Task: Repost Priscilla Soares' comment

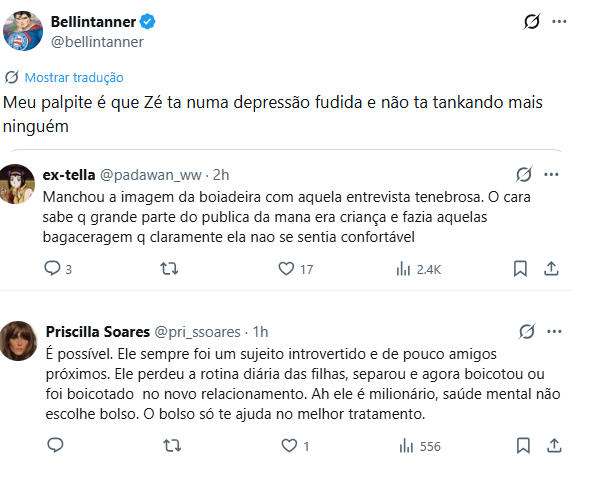Action: pyautogui.click(x=170, y=446)
